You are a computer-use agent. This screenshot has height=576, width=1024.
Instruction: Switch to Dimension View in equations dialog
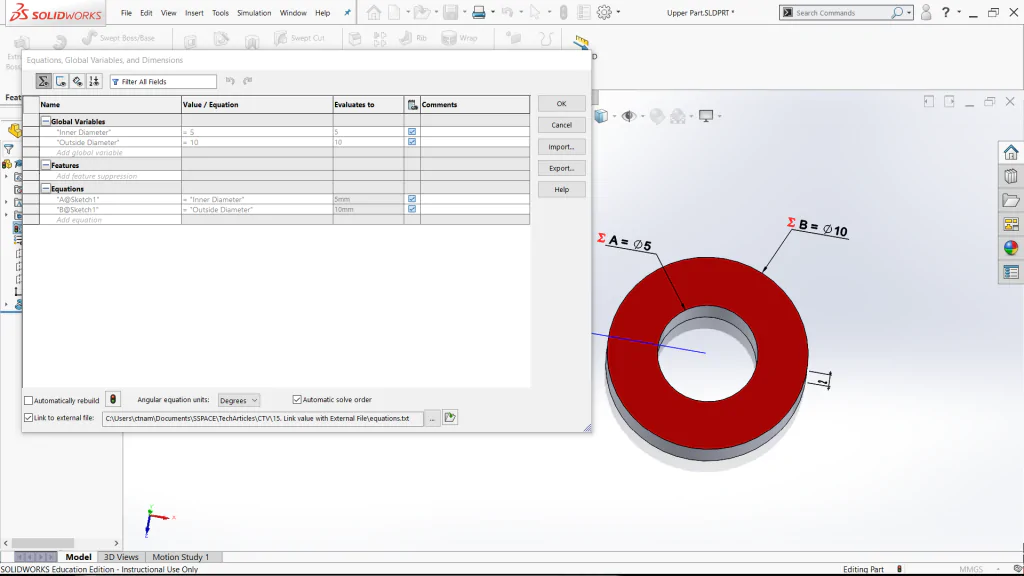tap(78, 82)
